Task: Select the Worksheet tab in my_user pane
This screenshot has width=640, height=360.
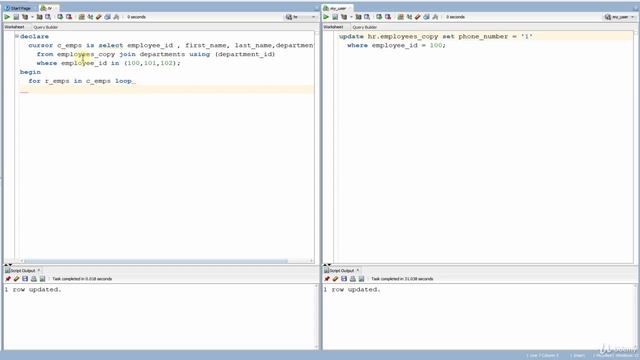Action: coord(334,27)
